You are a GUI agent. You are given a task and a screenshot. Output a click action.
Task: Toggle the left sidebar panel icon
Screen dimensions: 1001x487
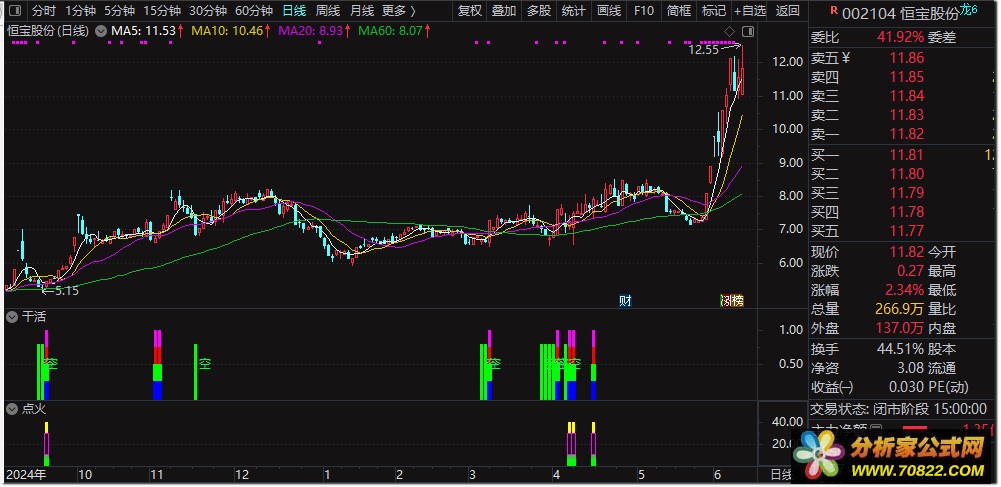(x=15, y=11)
